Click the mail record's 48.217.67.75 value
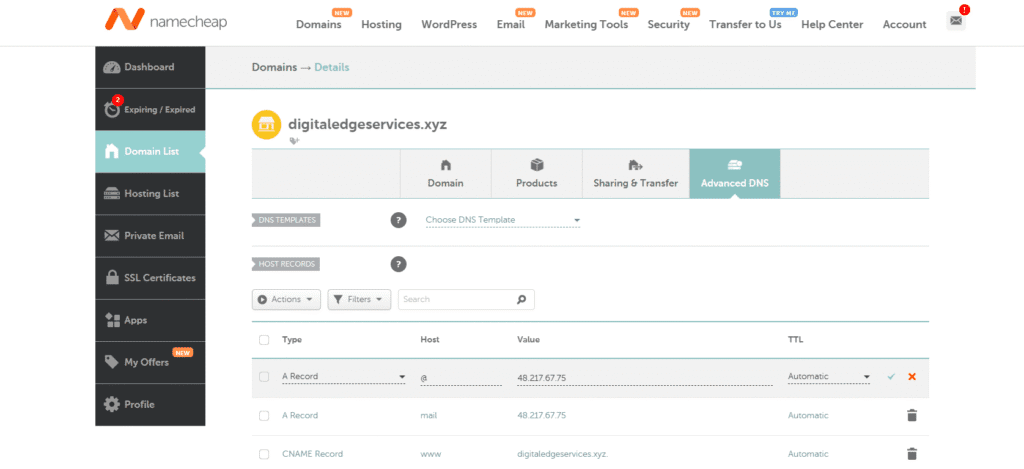Viewport: 1024px width, 469px height. (x=541, y=415)
